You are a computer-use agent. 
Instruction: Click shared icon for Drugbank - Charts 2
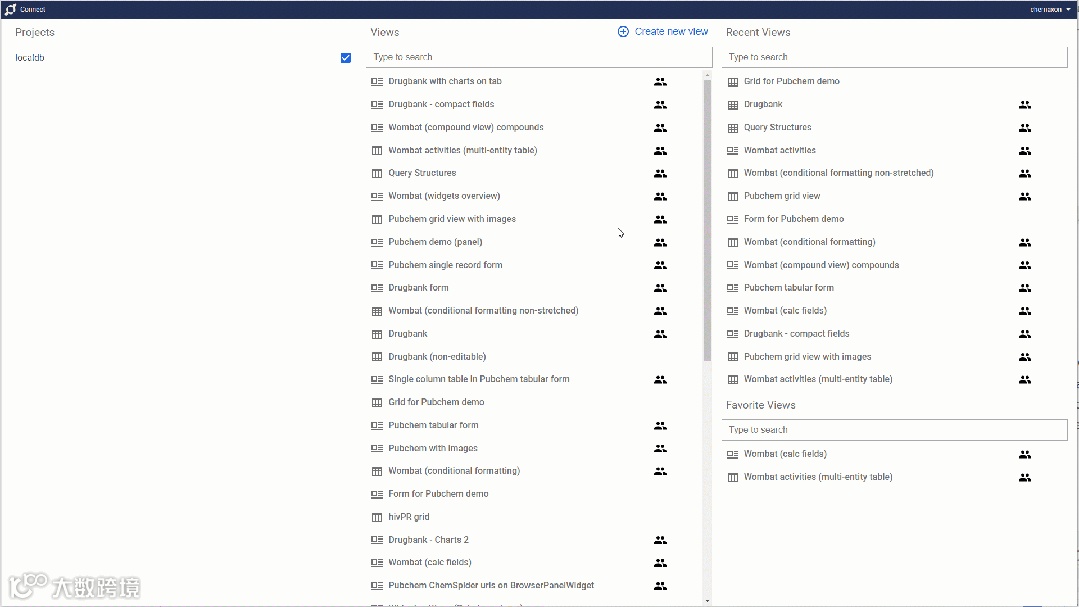click(660, 540)
